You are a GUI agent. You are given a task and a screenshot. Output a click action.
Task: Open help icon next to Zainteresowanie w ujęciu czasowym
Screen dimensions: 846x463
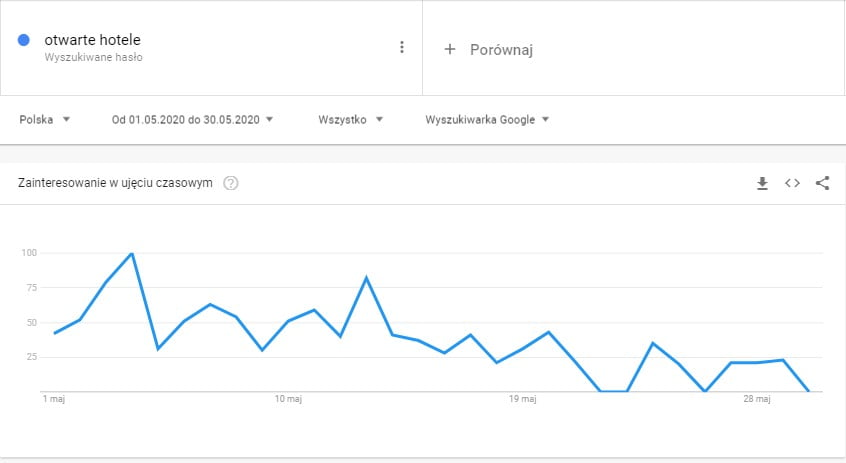[231, 183]
